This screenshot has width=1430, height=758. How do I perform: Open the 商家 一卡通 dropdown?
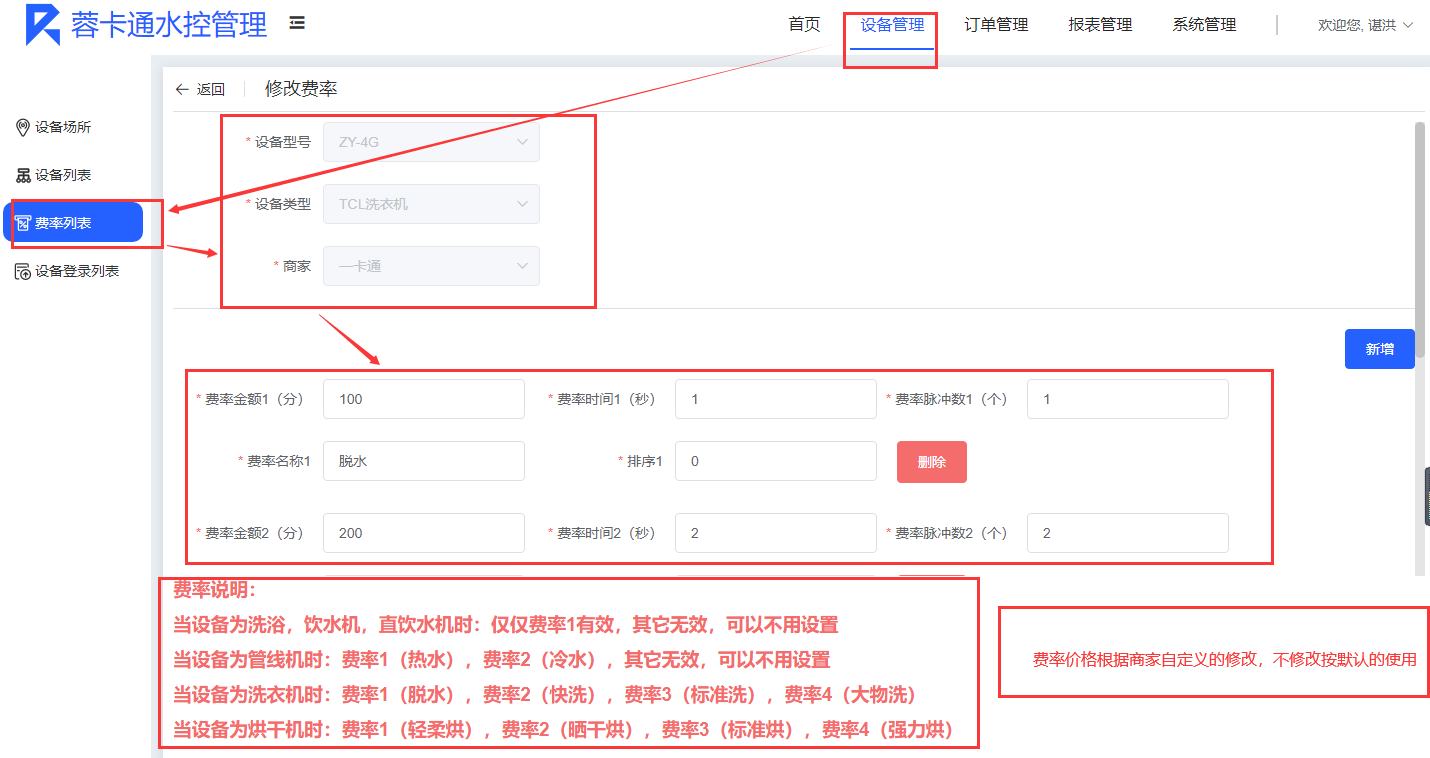[x=521, y=266]
